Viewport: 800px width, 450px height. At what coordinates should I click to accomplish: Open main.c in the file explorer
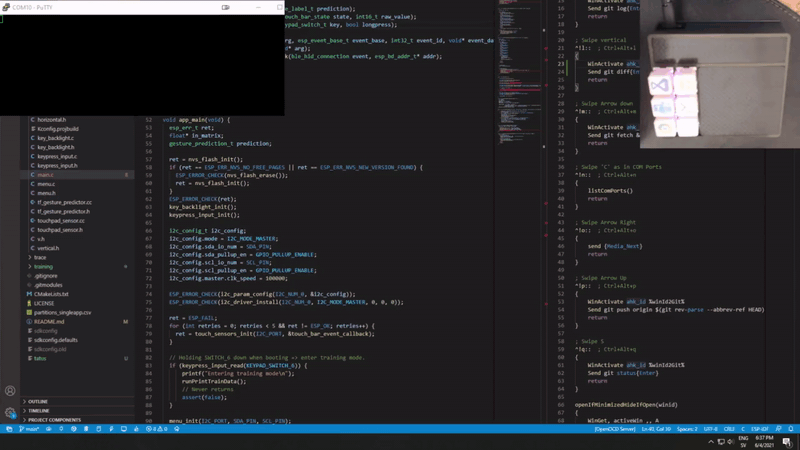coord(45,175)
